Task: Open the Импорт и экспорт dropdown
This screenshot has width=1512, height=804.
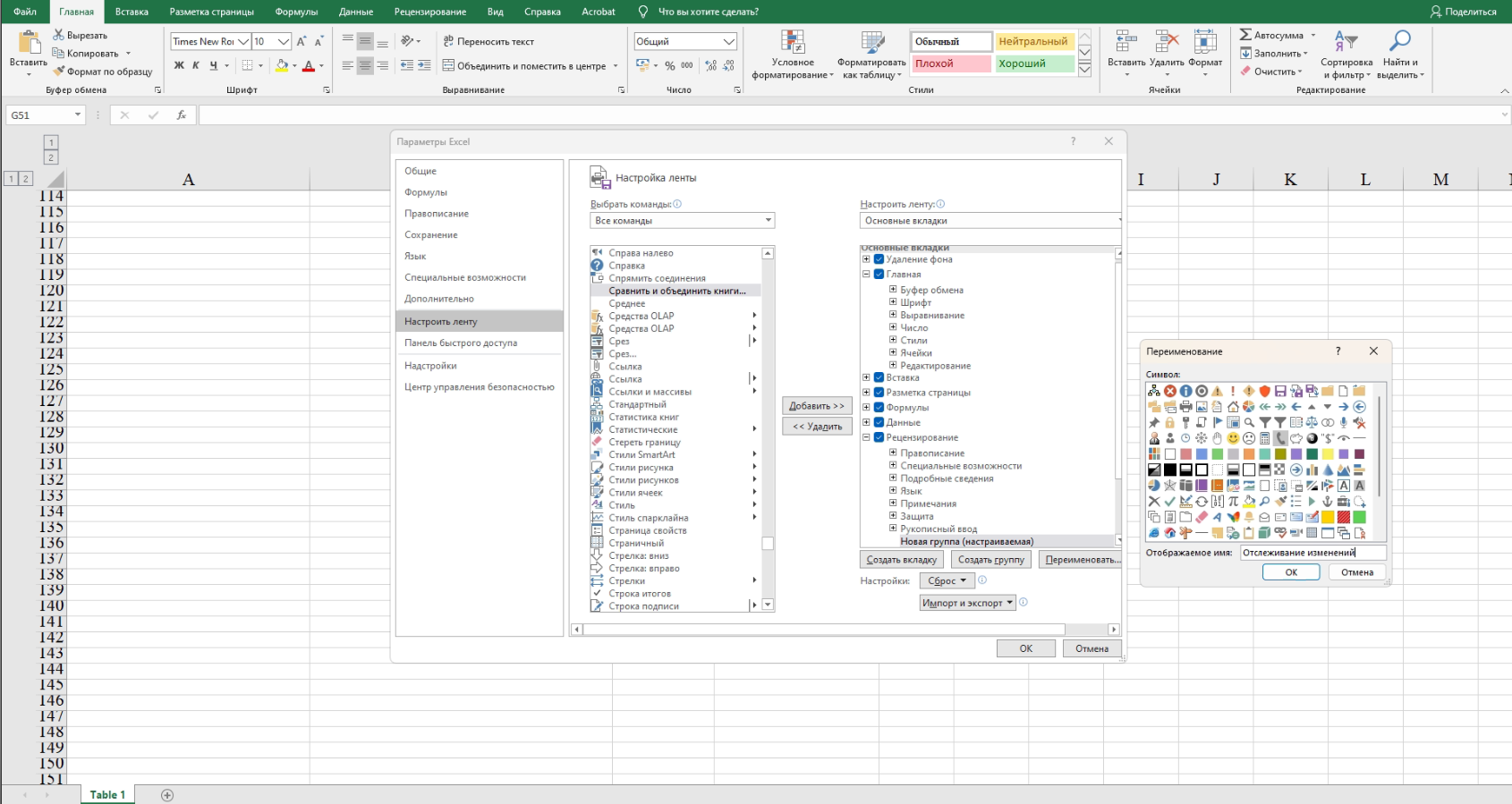Action: pos(968,603)
